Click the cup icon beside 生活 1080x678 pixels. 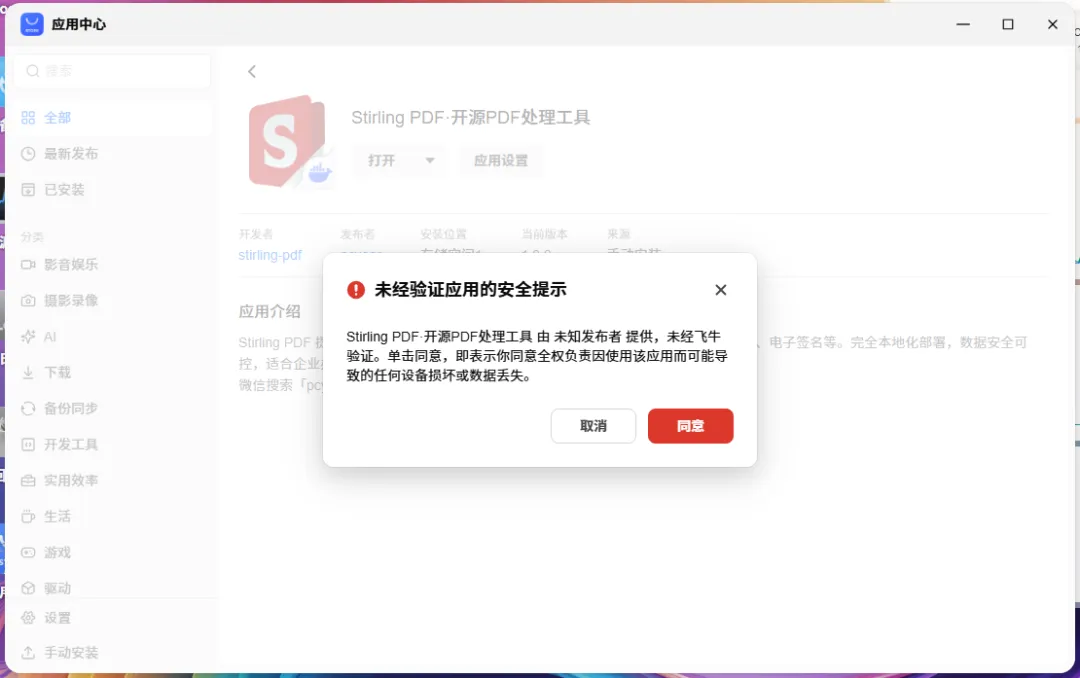pyautogui.click(x=28, y=516)
